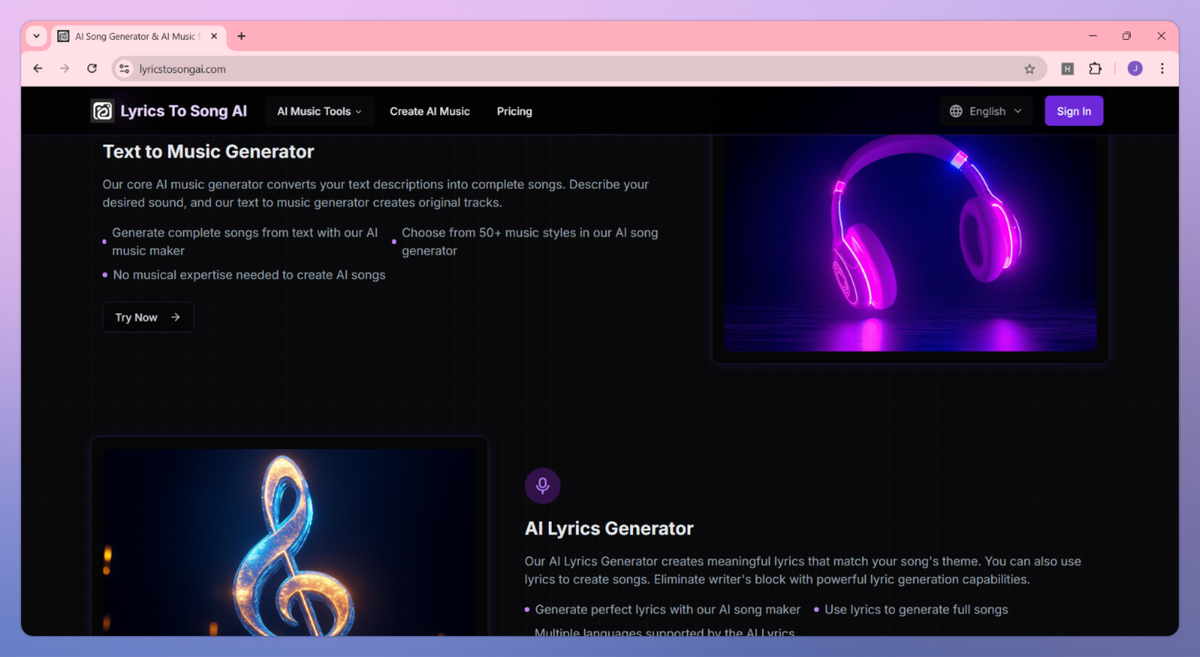Click the H extension icon in toolbar

(1067, 69)
